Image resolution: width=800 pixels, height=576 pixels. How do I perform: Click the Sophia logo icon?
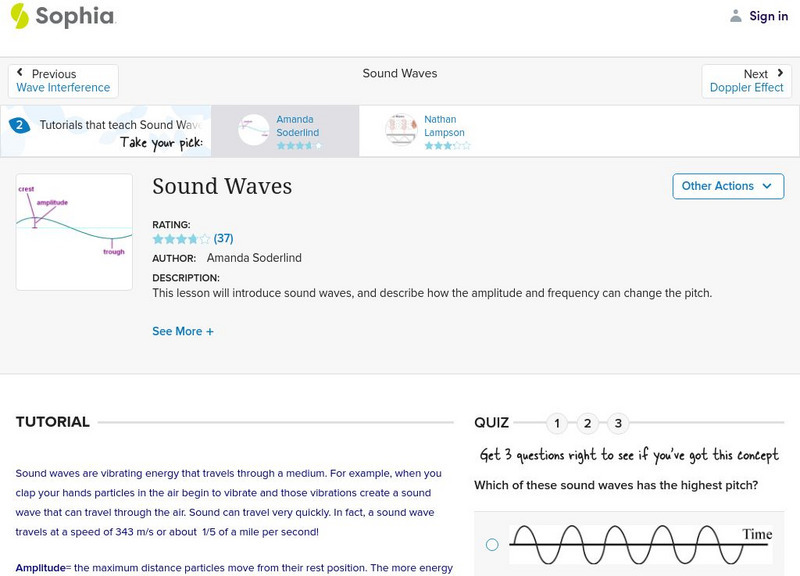tap(20, 16)
